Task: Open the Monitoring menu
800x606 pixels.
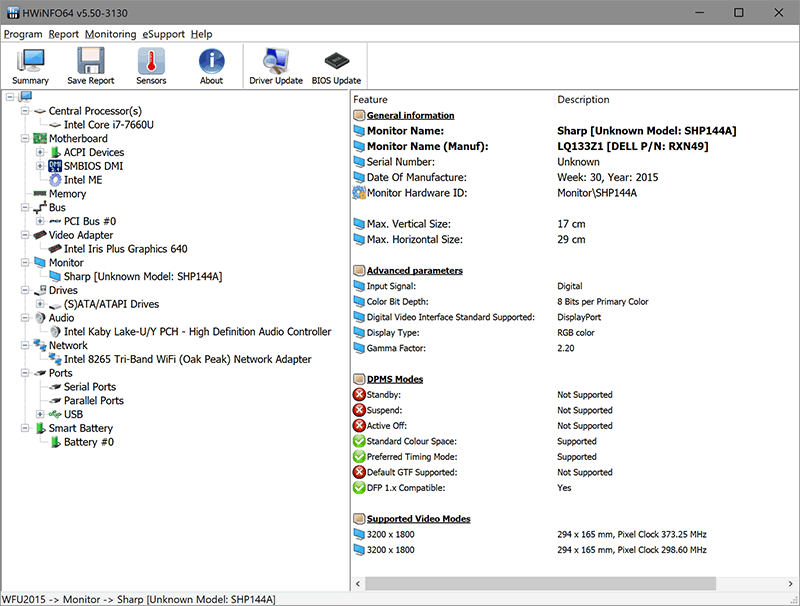Action: click(110, 34)
